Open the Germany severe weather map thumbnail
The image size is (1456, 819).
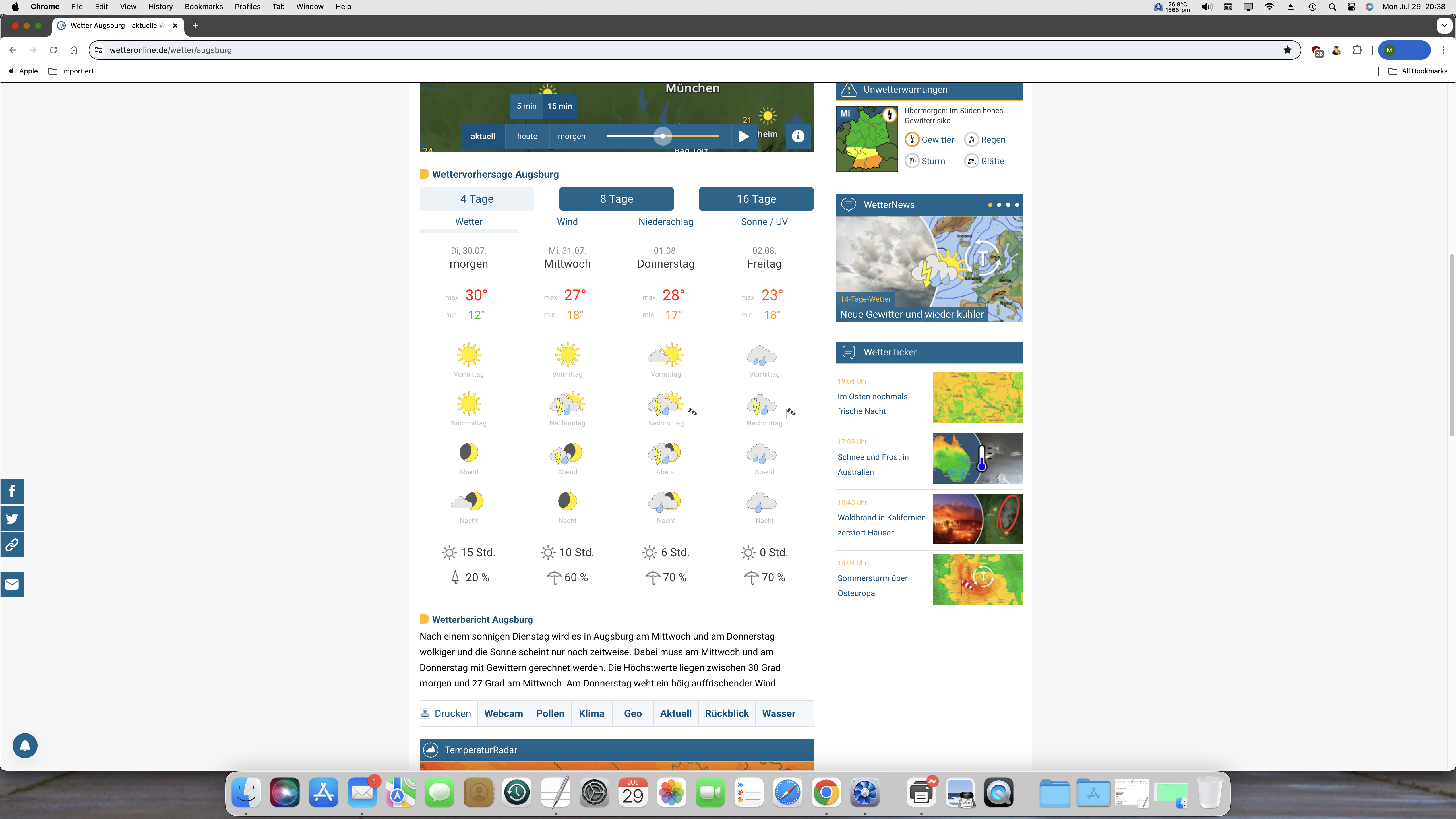pyautogui.click(x=866, y=139)
